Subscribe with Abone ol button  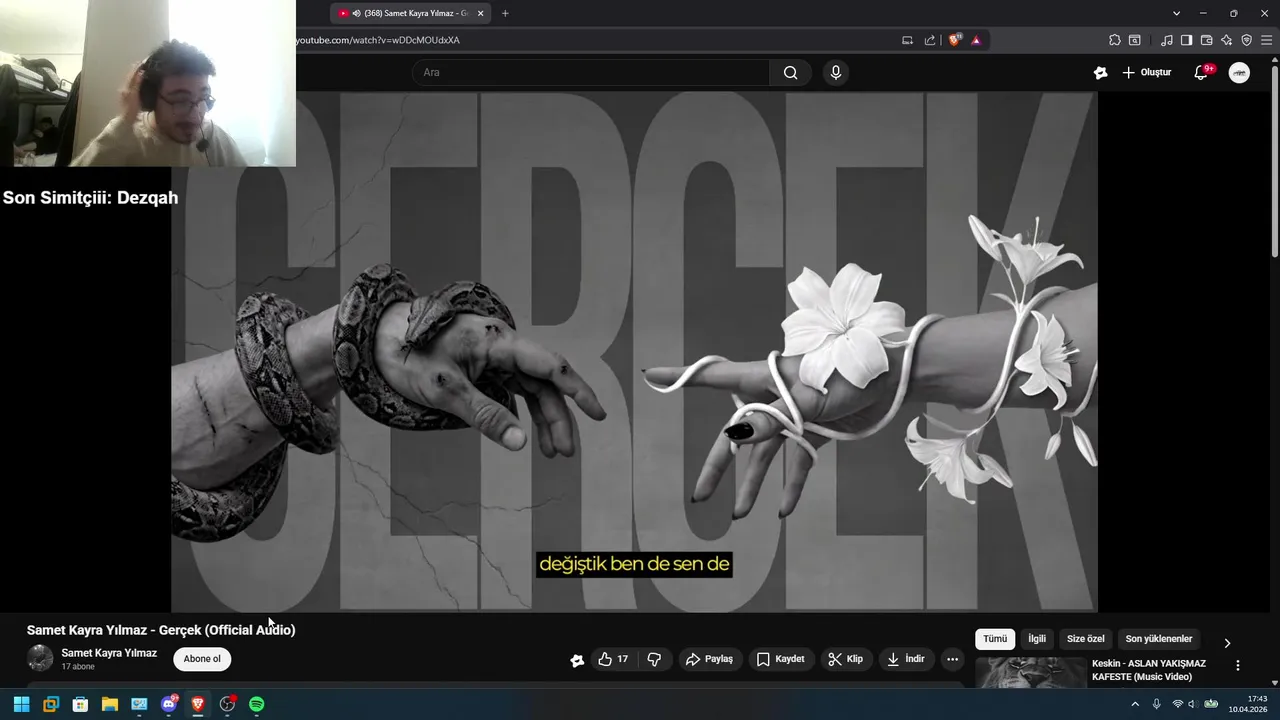(202, 659)
